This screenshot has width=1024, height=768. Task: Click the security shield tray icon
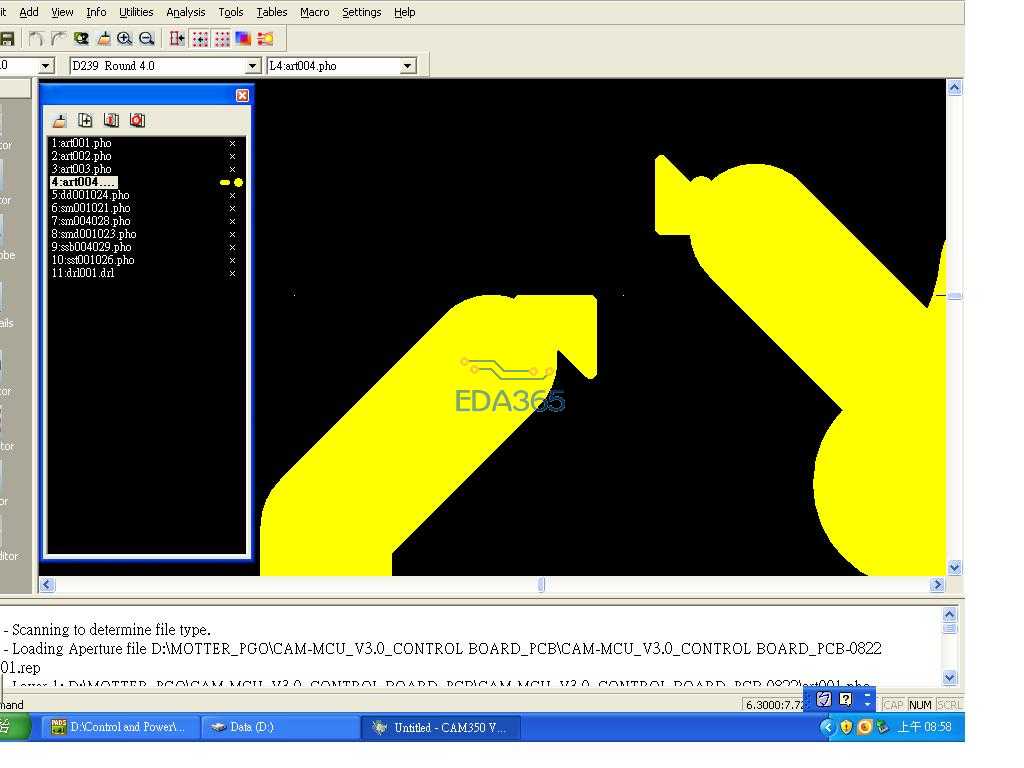(x=846, y=726)
